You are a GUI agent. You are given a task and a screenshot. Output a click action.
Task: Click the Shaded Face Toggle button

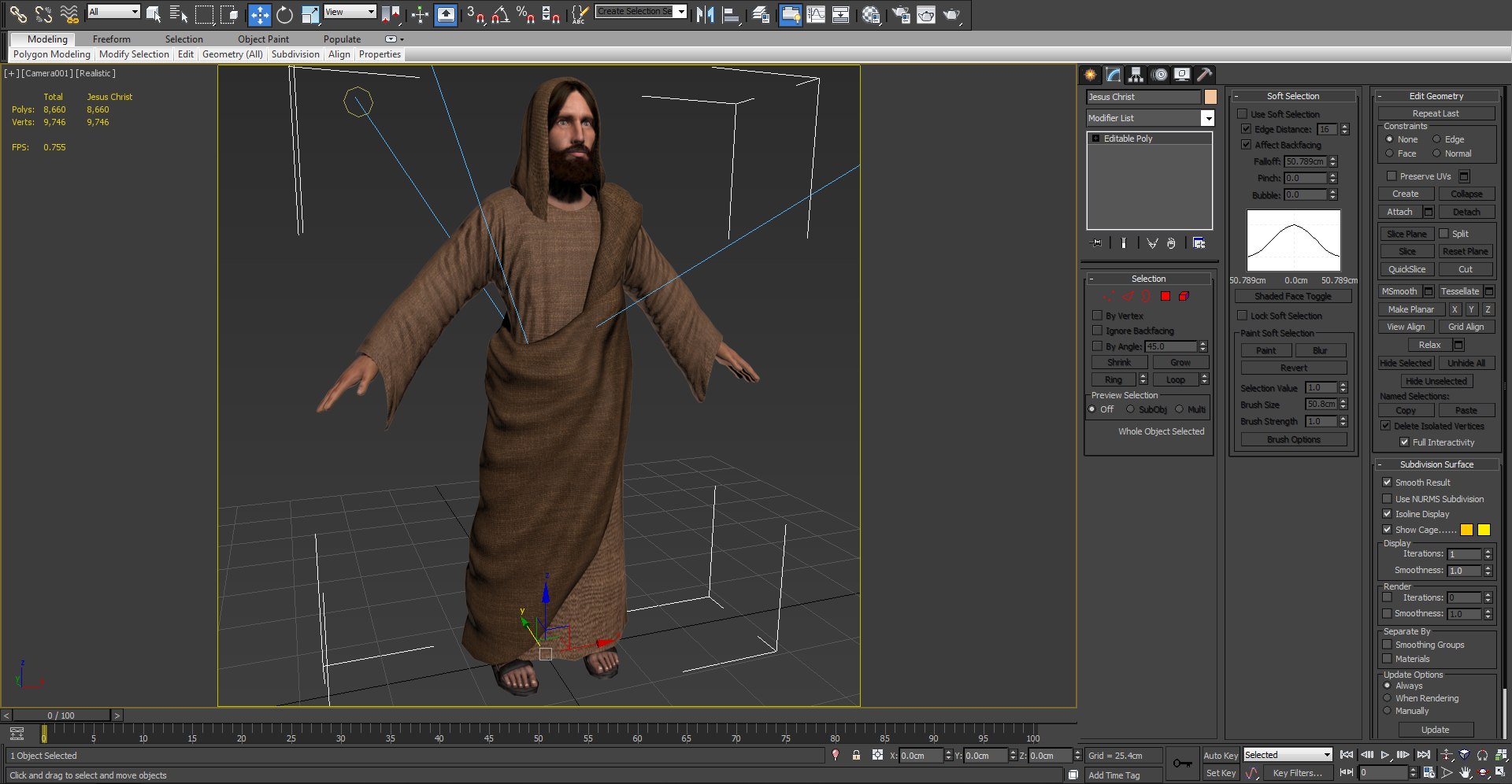tap(1293, 296)
